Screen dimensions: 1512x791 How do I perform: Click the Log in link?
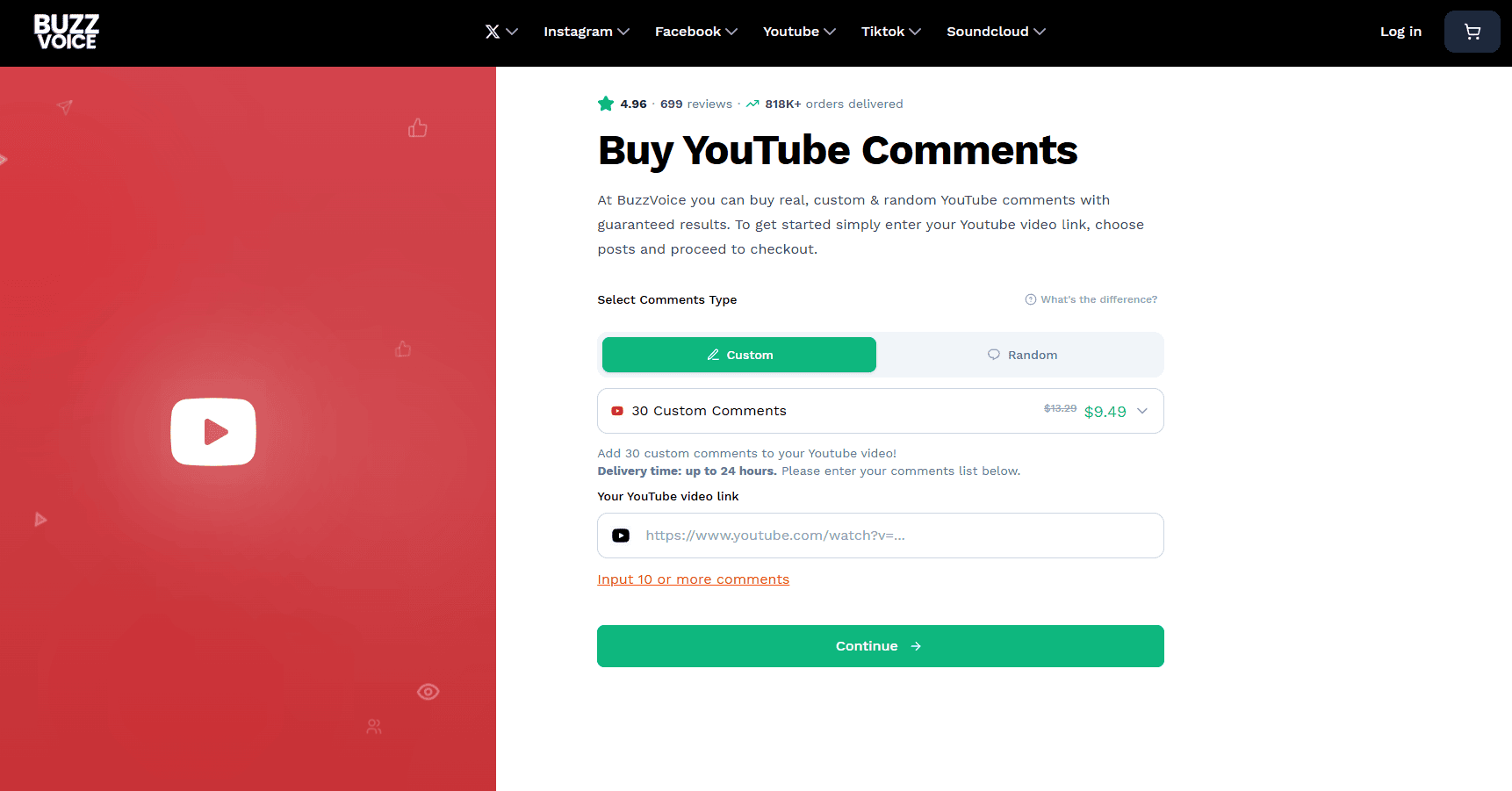coord(1400,32)
